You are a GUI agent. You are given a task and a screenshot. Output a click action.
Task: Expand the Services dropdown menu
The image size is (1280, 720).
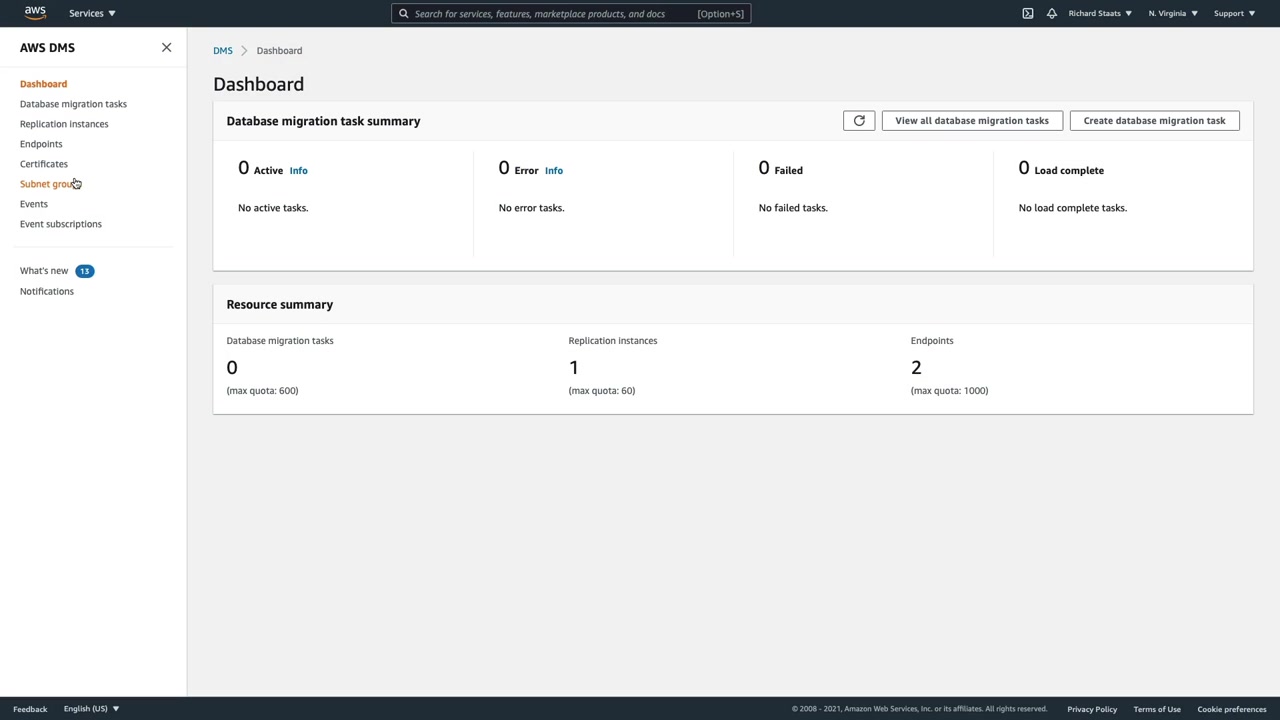coord(92,13)
